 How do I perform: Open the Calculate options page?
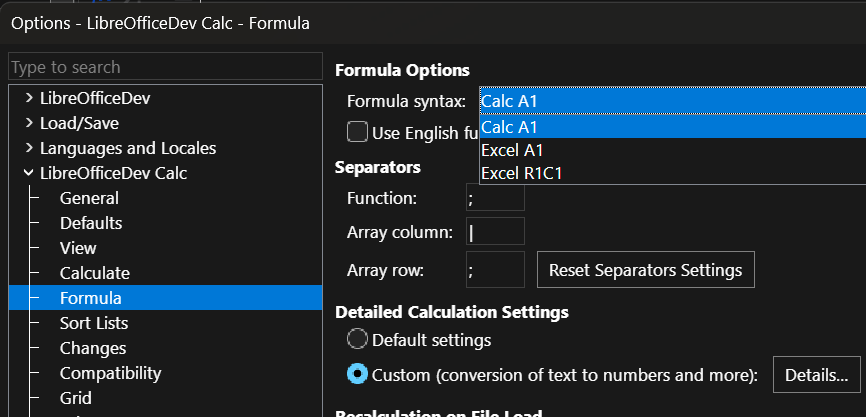coord(94,273)
